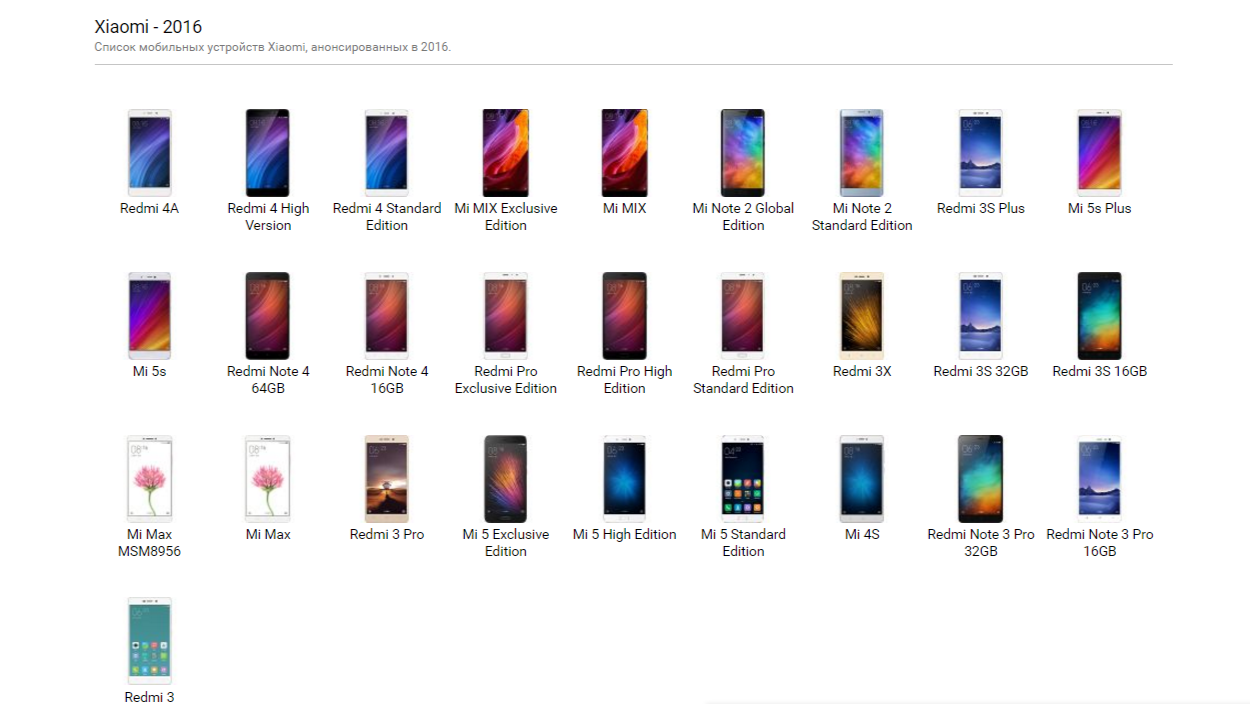Image resolution: width=1250 pixels, height=704 pixels.
Task: Open the Mi Max MSM8956 phone image
Action: point(149,479)
